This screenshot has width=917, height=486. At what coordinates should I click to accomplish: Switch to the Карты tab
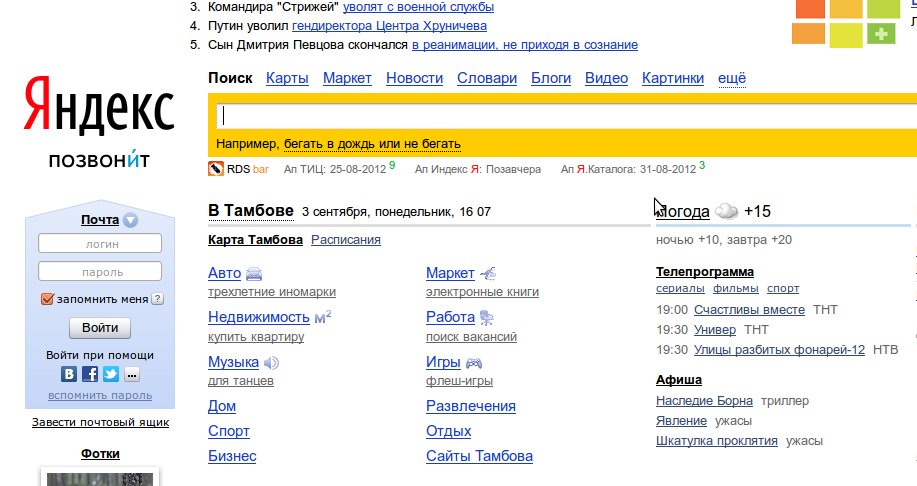point(287,78)
